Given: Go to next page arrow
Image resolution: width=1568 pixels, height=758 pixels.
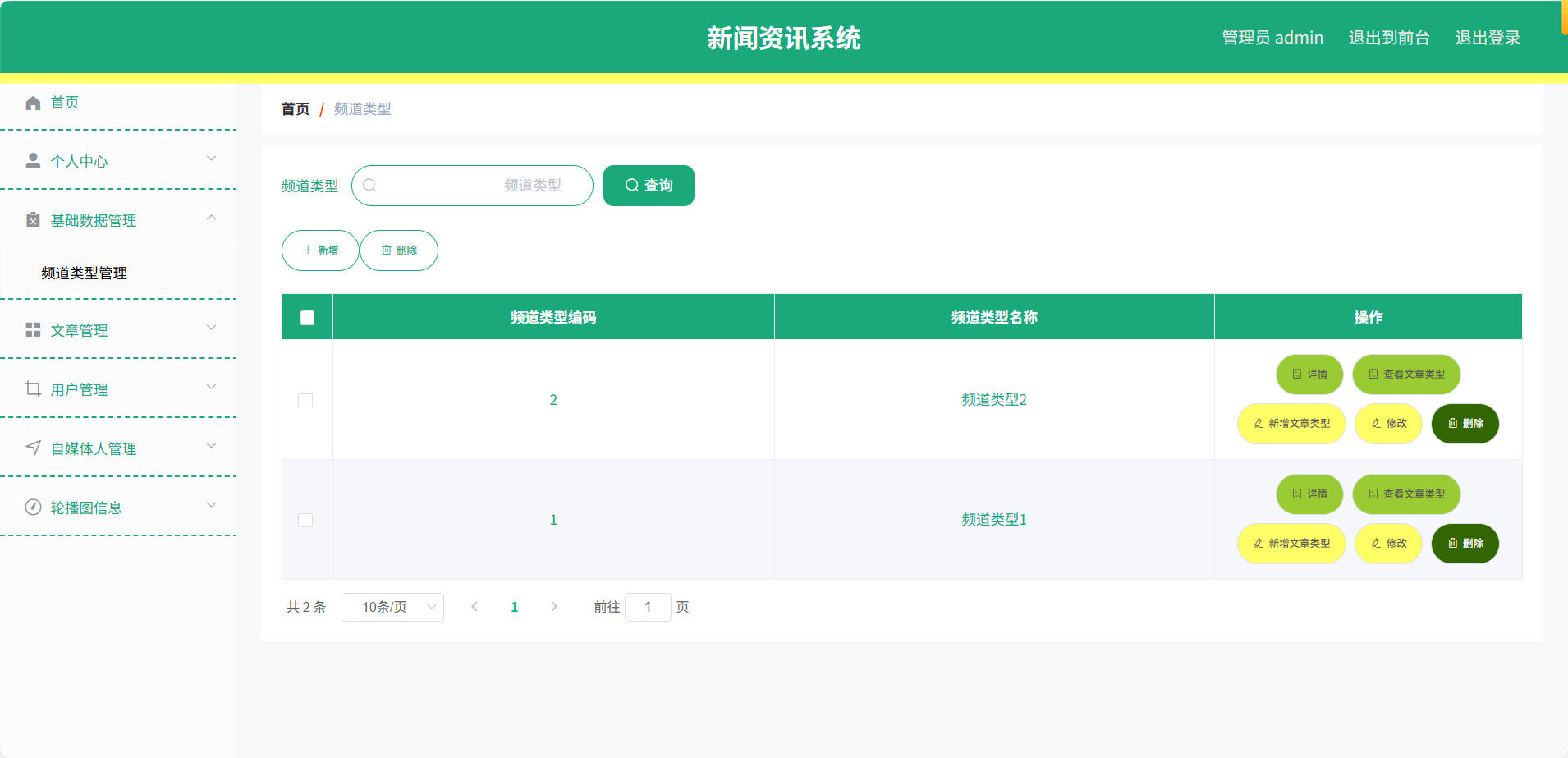Looking at the screenshot, I should pos(554,607).
